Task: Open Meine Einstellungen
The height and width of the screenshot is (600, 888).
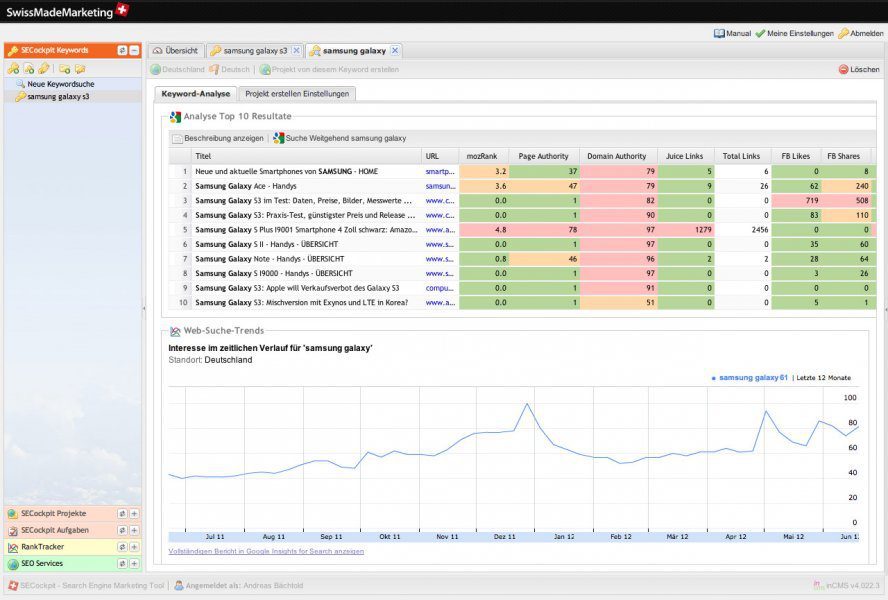Action: click(795, 33)
